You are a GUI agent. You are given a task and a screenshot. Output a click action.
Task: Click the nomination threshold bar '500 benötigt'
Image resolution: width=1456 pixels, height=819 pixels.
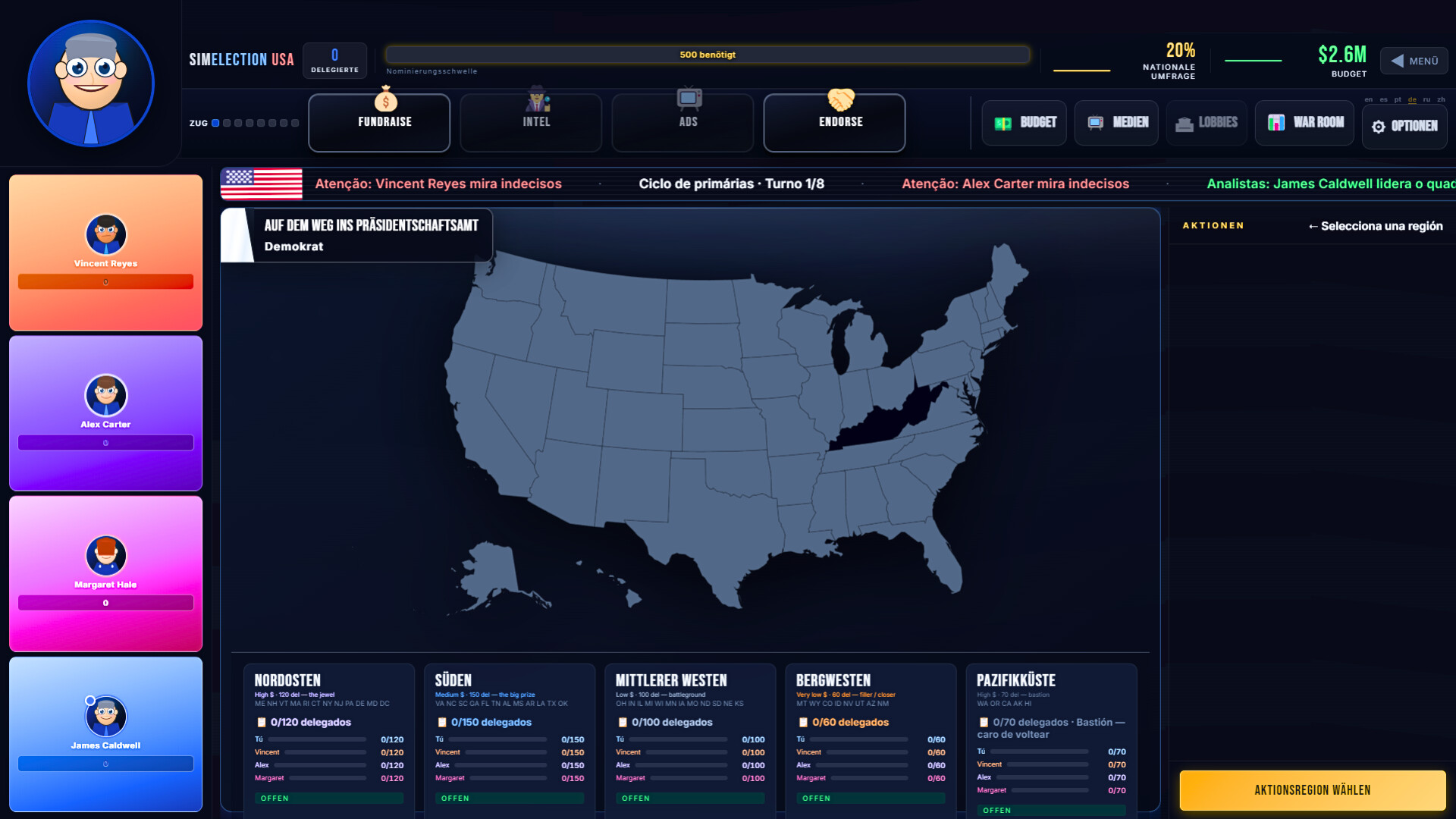[x=708, y=55]
